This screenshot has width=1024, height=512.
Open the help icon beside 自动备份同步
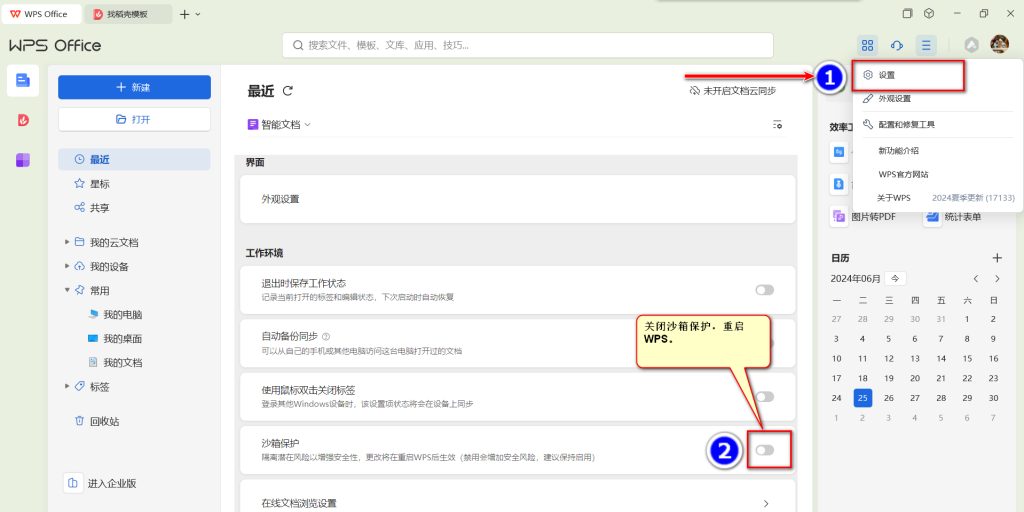point(326,336)
